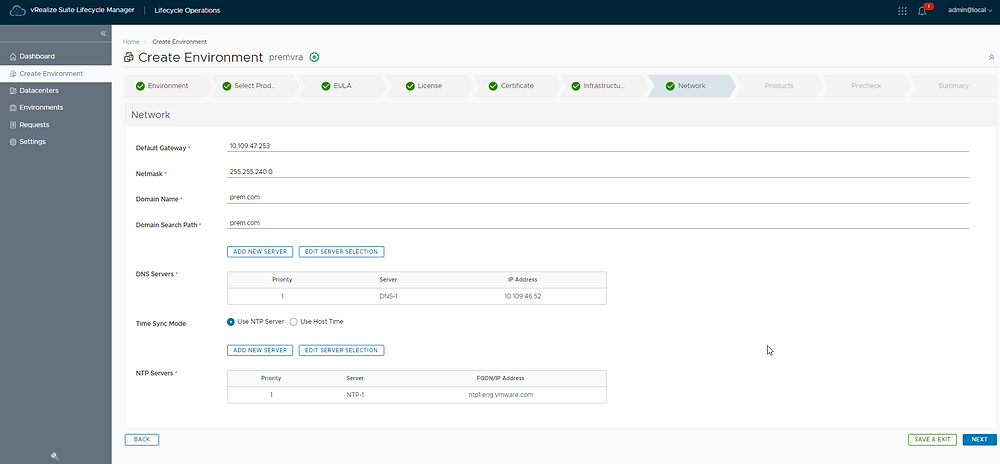Click the green check on Network step
Image resolution: width=1000 pixels, height=464 pixels.
pos(670,86)
